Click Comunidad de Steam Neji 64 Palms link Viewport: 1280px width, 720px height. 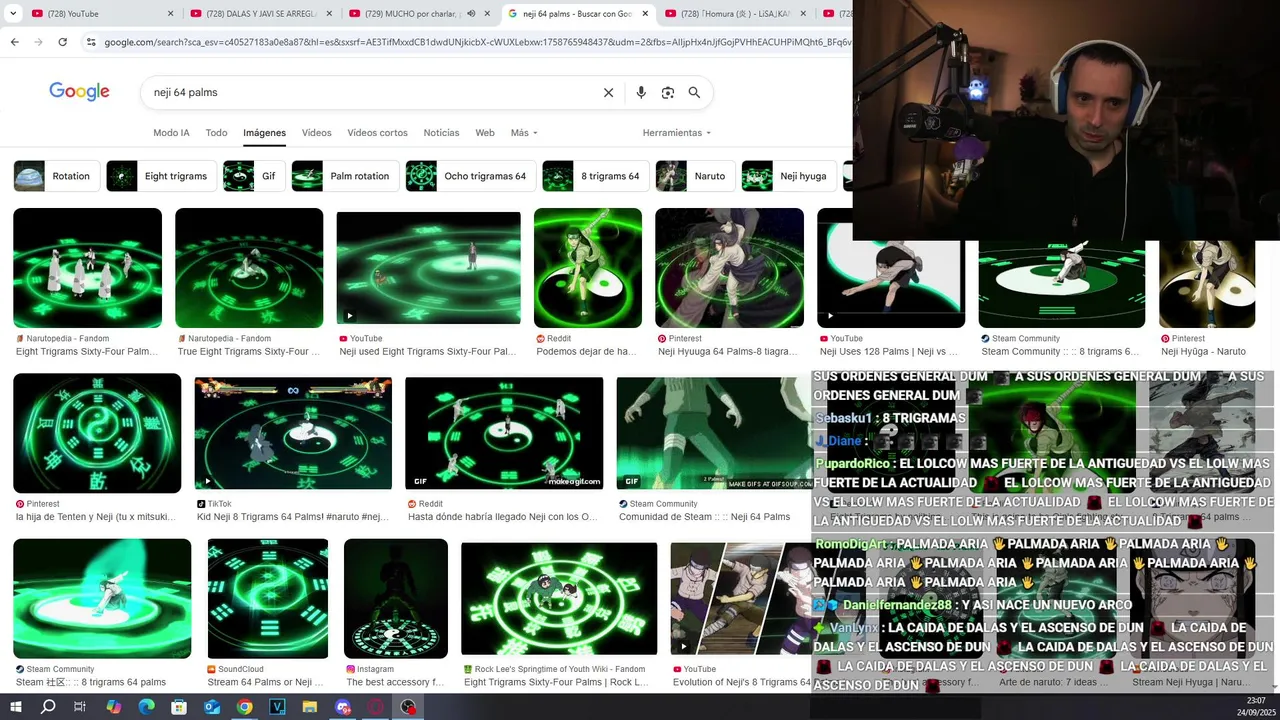(704, 517)
